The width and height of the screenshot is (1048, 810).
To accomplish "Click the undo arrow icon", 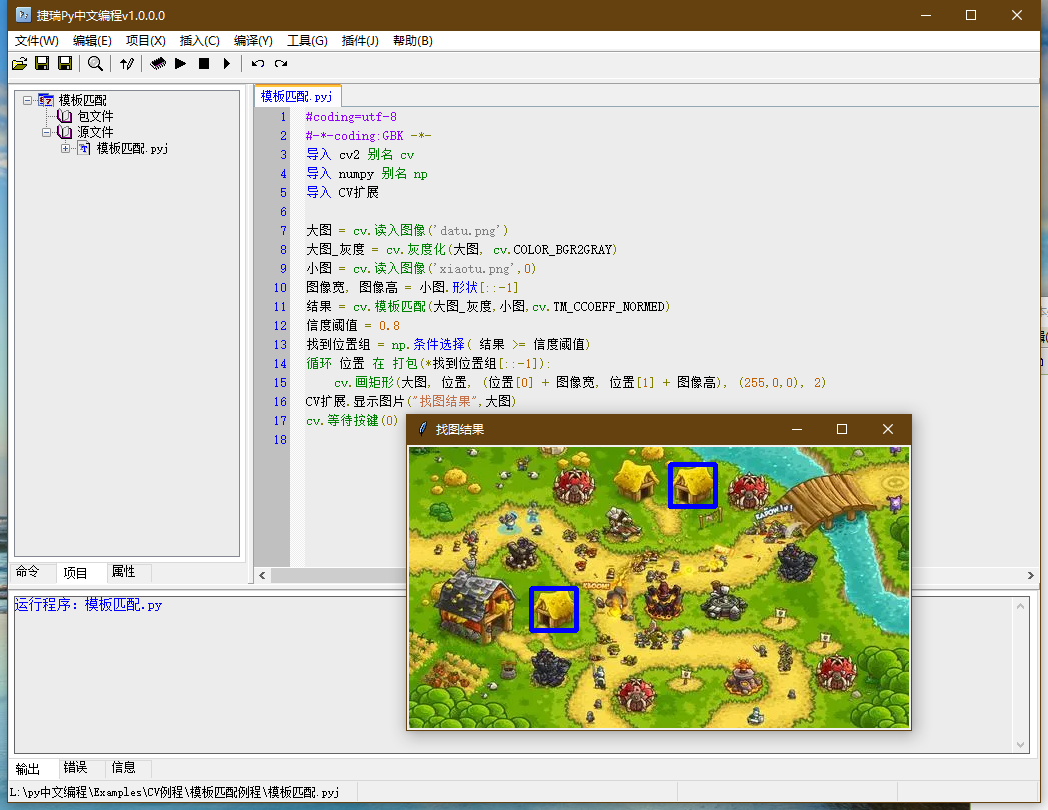I will (257, 63).
